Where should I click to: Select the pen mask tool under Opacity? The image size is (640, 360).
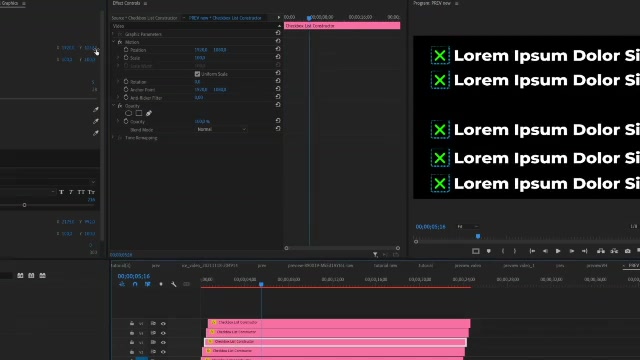click(149, 113)
